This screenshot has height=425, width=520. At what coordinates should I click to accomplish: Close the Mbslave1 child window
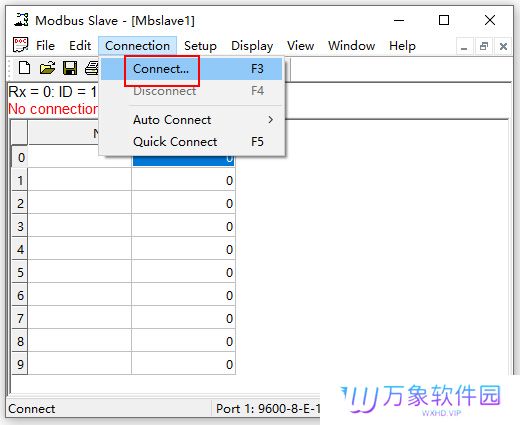(503, 46)
